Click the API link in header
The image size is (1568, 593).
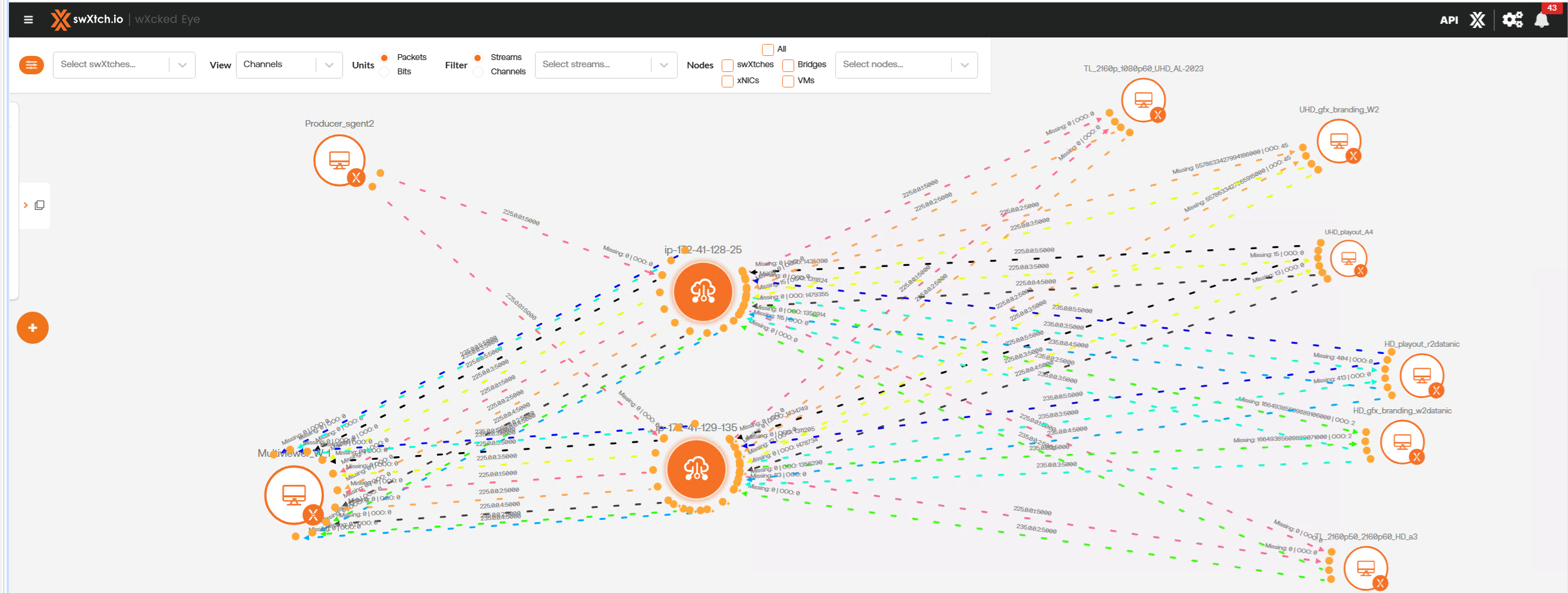click(1448, 20)
